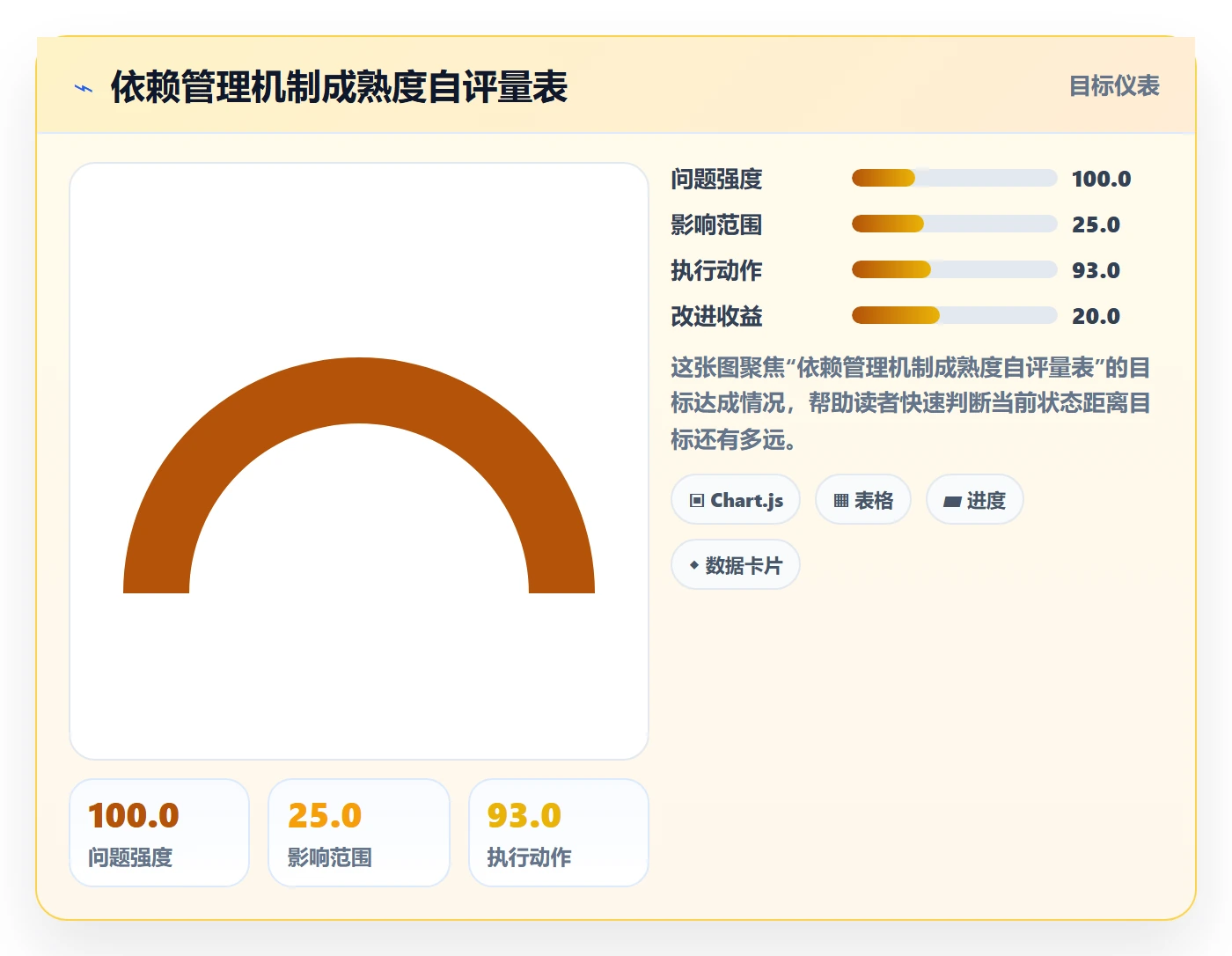Click the 问题强度 progress bar
The height and width of the screenshot is (956, 1232).
(954, 178)
